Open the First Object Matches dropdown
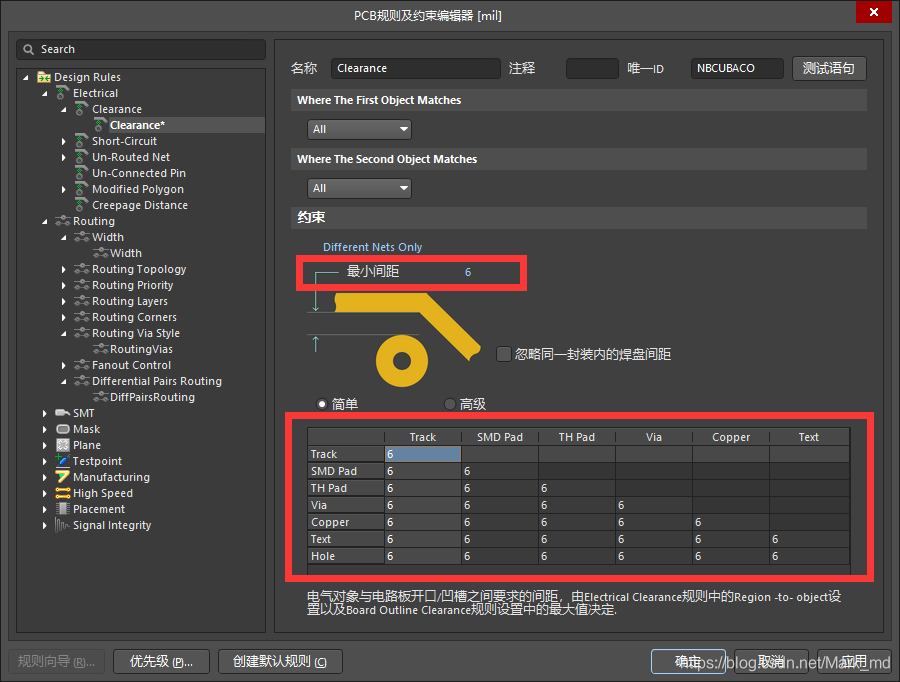Image resolution: width=900 pixels, height=682 pixels. point(360,129)
